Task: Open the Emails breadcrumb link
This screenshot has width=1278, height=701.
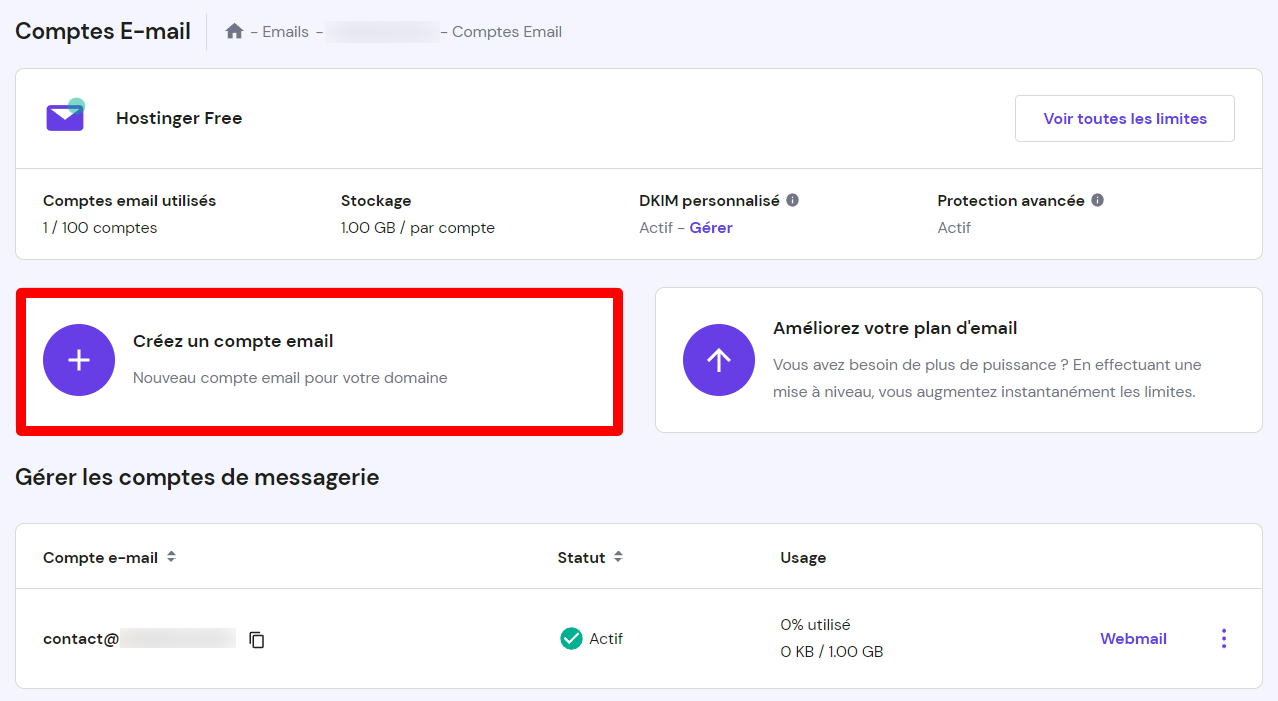Action: point(285,31)
